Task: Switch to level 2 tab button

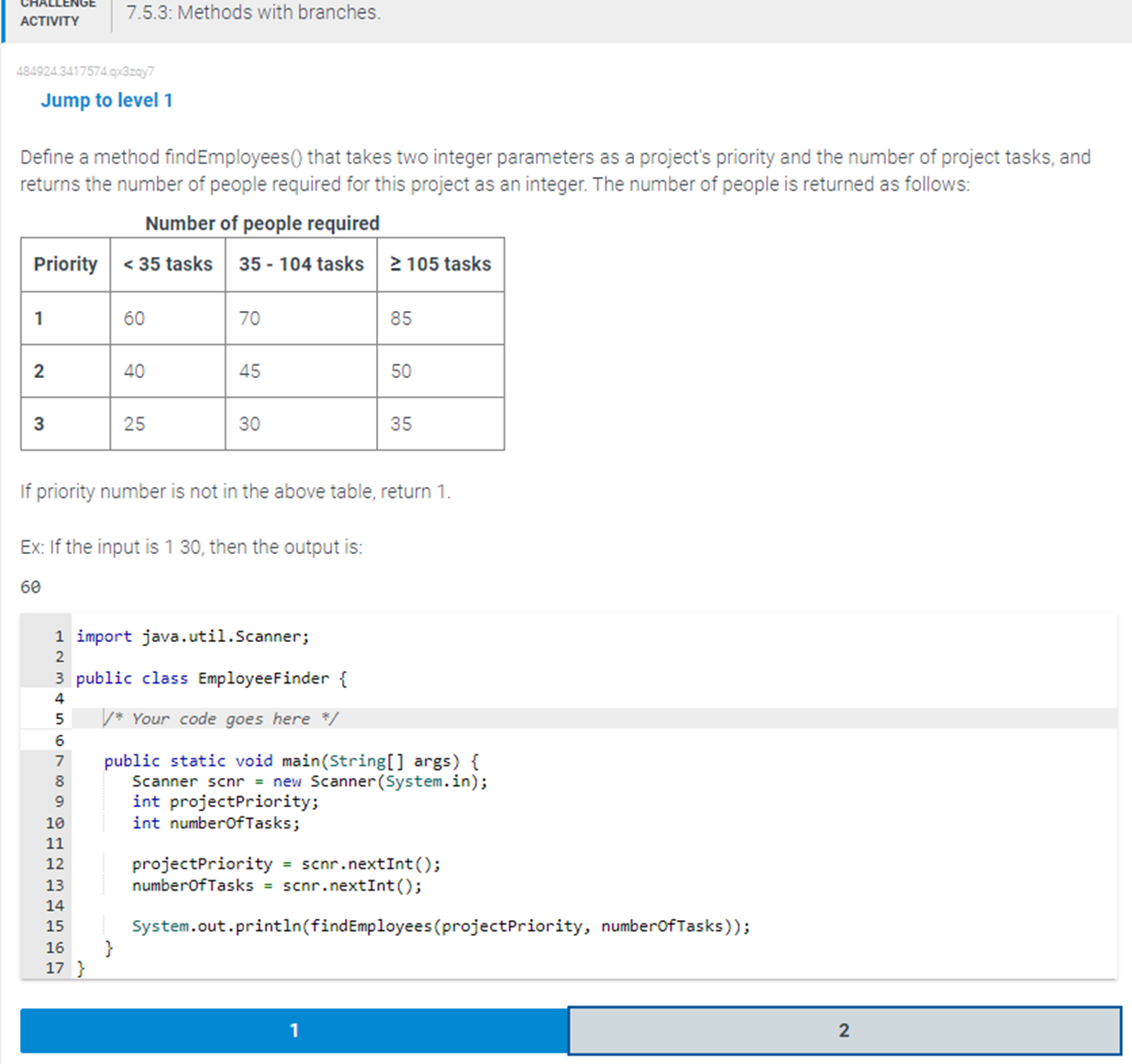Action: (844, 1030)
